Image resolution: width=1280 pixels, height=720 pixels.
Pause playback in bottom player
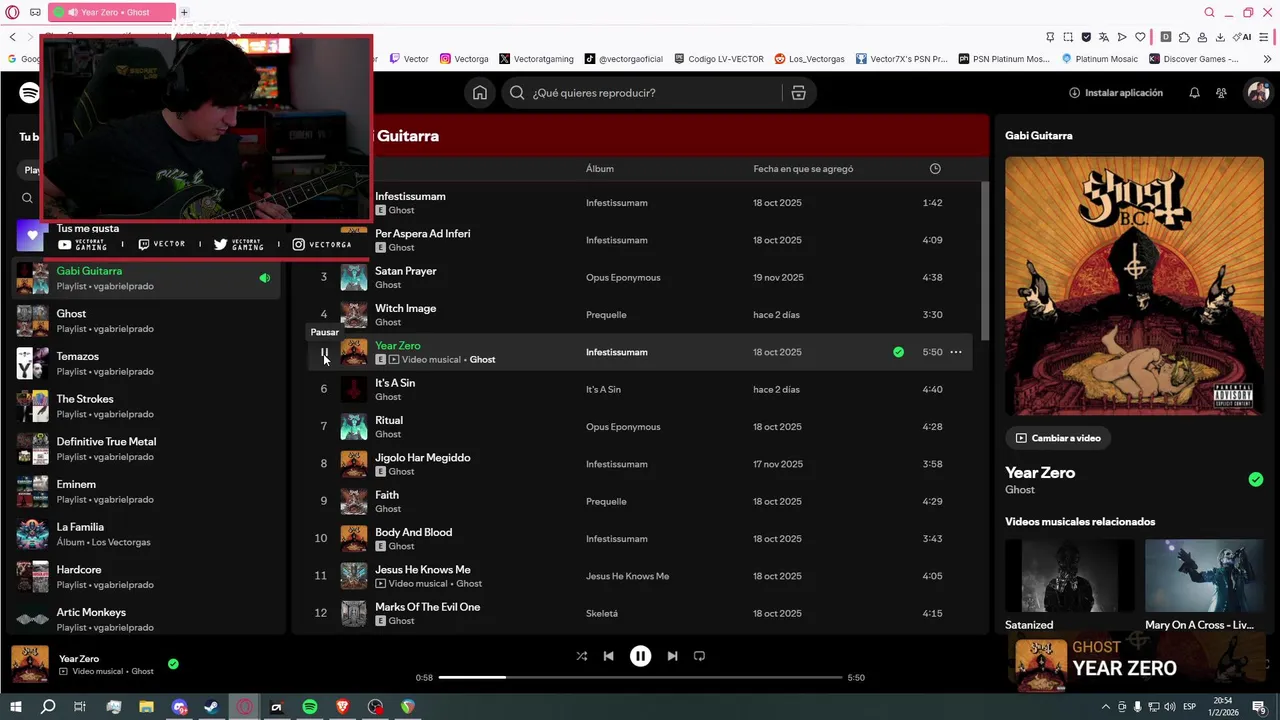click(x=640, y=656)
